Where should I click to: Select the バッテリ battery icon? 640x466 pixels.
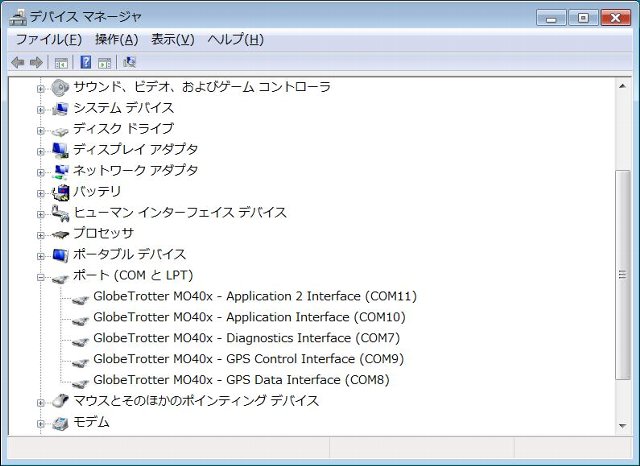(61, 192)
